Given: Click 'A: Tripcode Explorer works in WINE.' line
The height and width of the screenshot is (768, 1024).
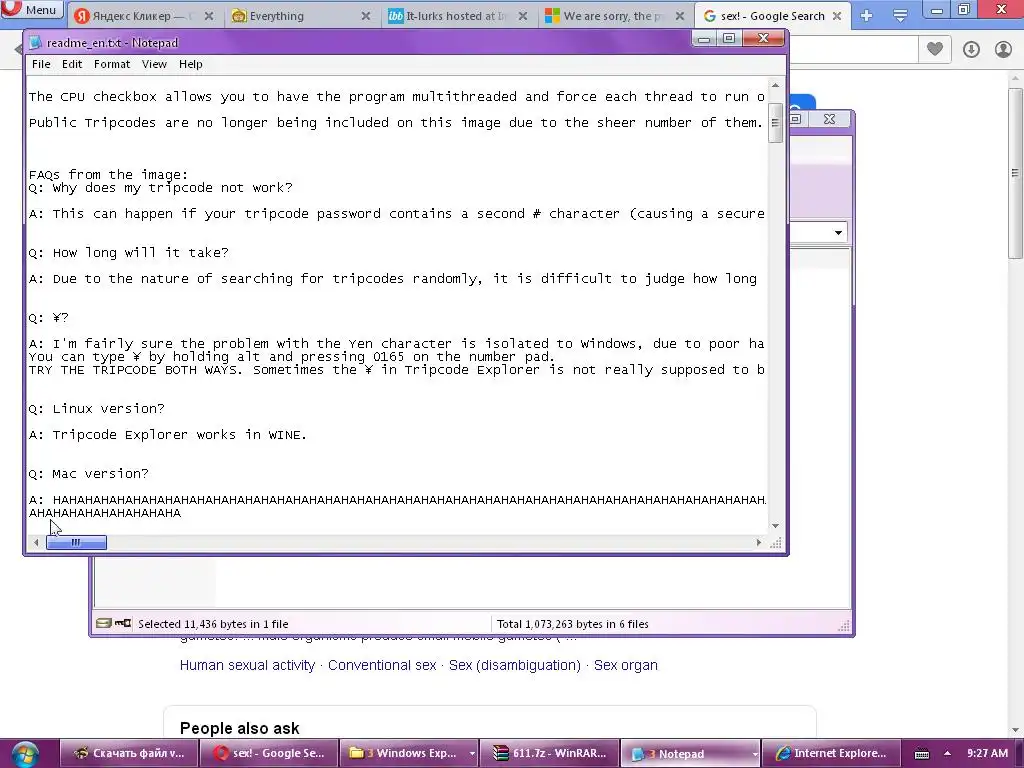Looking at the screenshot, I should coord(168,434).
